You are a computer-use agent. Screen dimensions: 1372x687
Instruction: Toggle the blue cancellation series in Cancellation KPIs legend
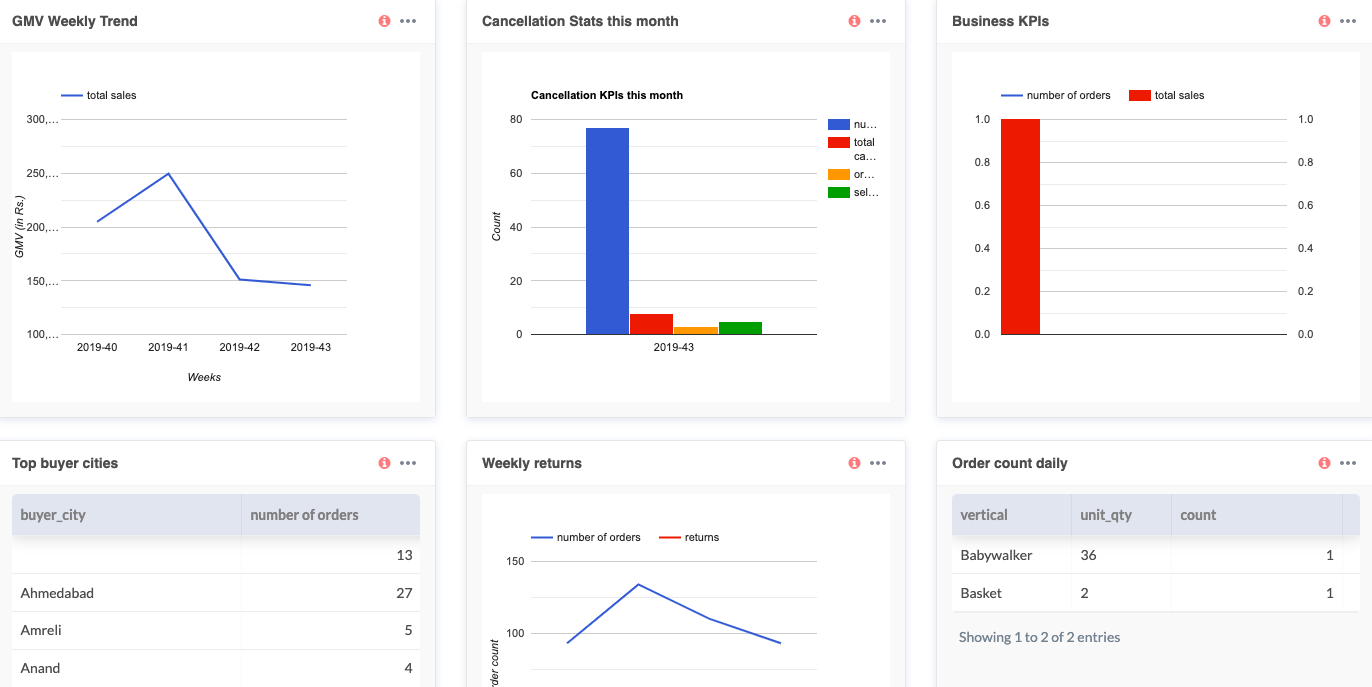[x=841, y=123]
